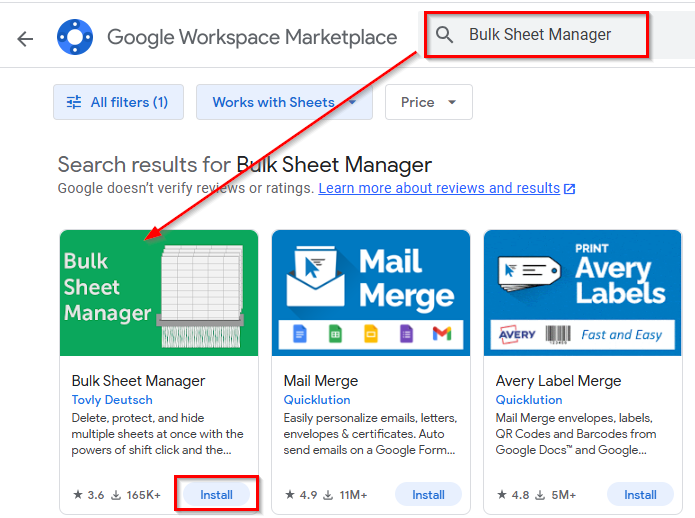Open the All filters (1) button
Viewport: 695px width, 518px height.
coord(118,102)
